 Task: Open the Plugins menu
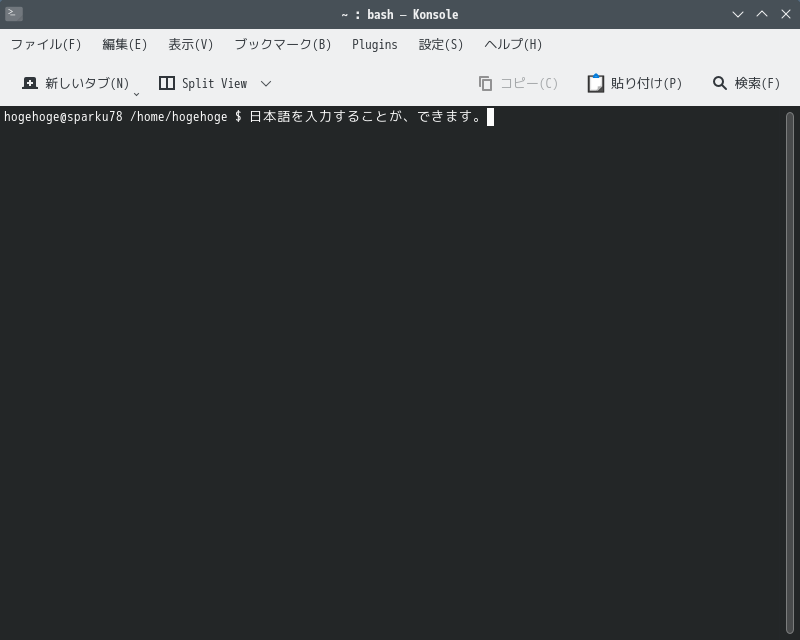point(375,44)
